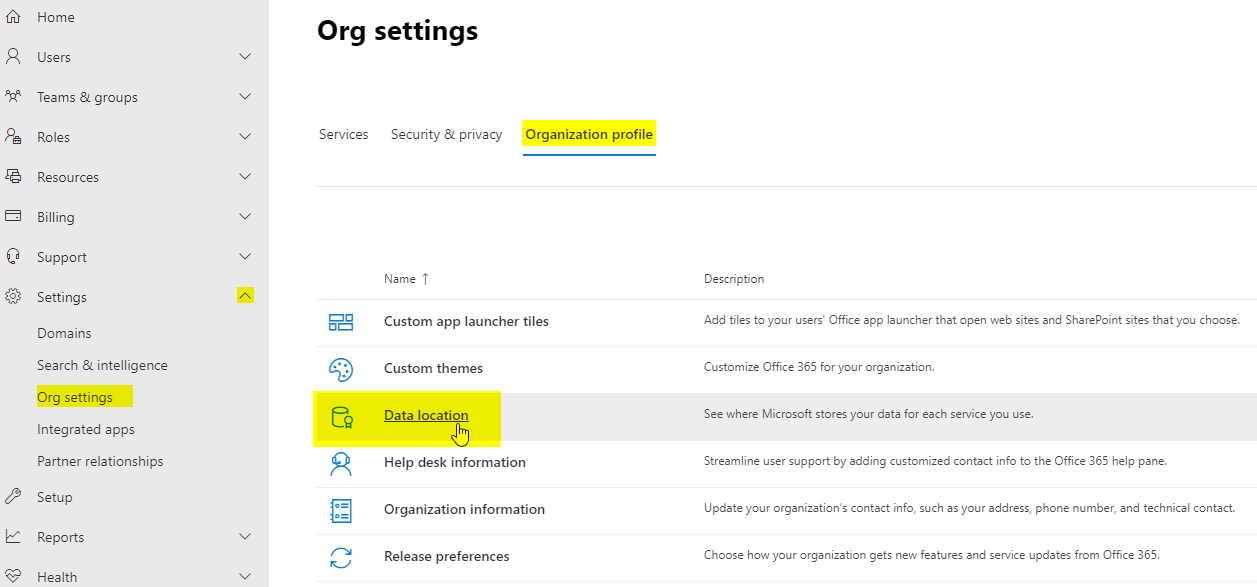The image size is (1257, 587).
Task: Click the Release preferences refresh icon
Action: [x=341, y=557]
